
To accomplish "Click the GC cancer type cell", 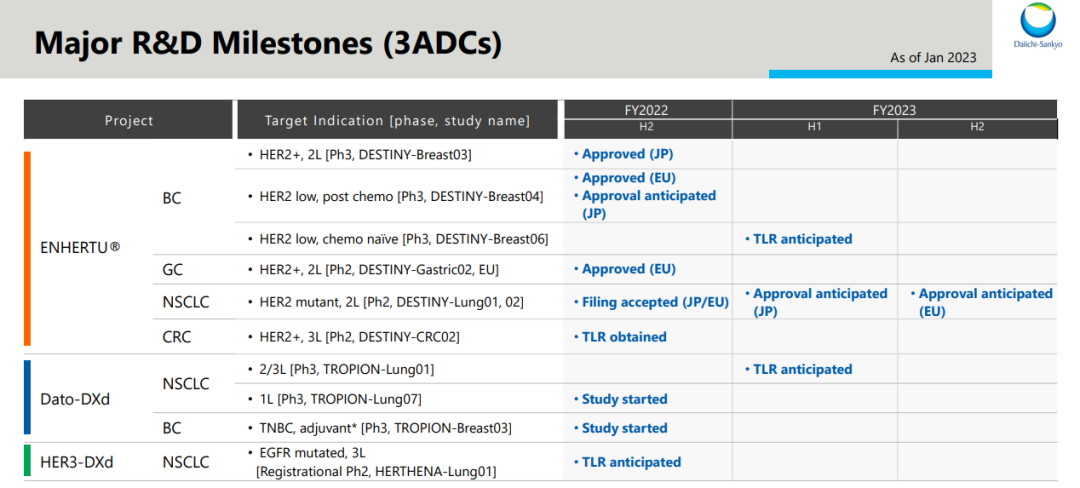I will coord(172,269).
